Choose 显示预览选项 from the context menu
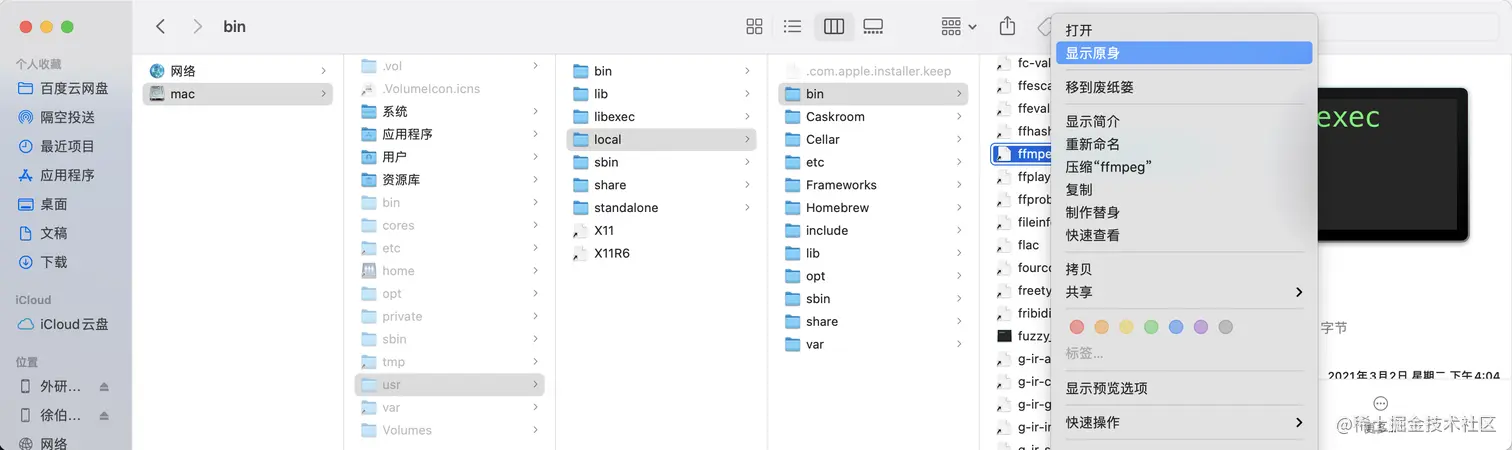 point(1184,388)
